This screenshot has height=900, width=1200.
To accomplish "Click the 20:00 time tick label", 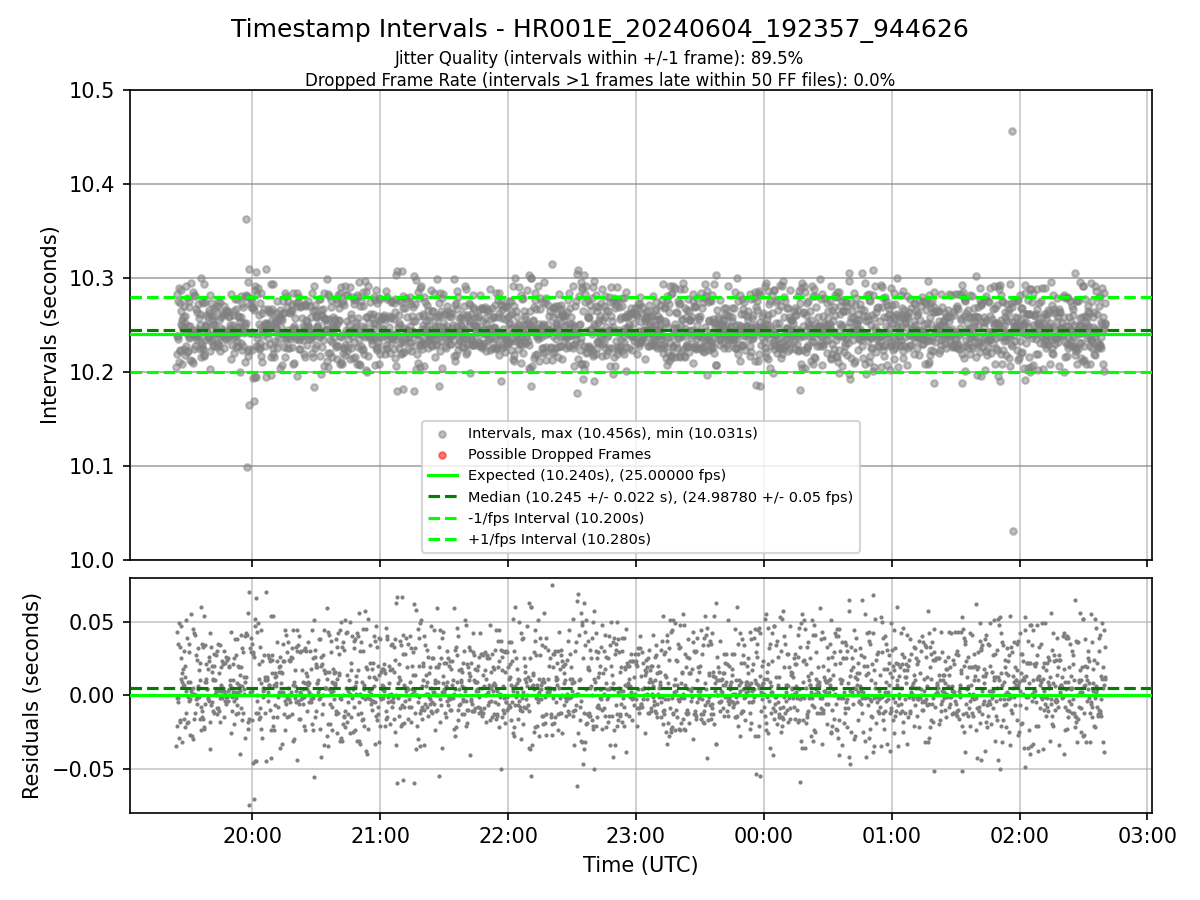I will pos(251,836).
